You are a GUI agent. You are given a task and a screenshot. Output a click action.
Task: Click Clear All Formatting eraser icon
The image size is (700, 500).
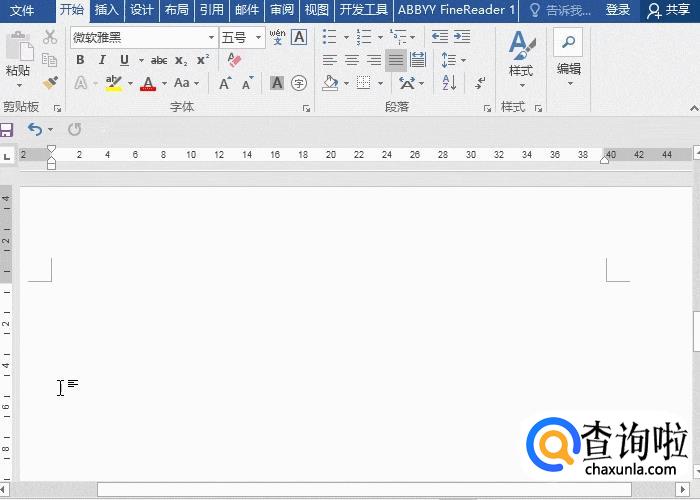click(234, 59)
